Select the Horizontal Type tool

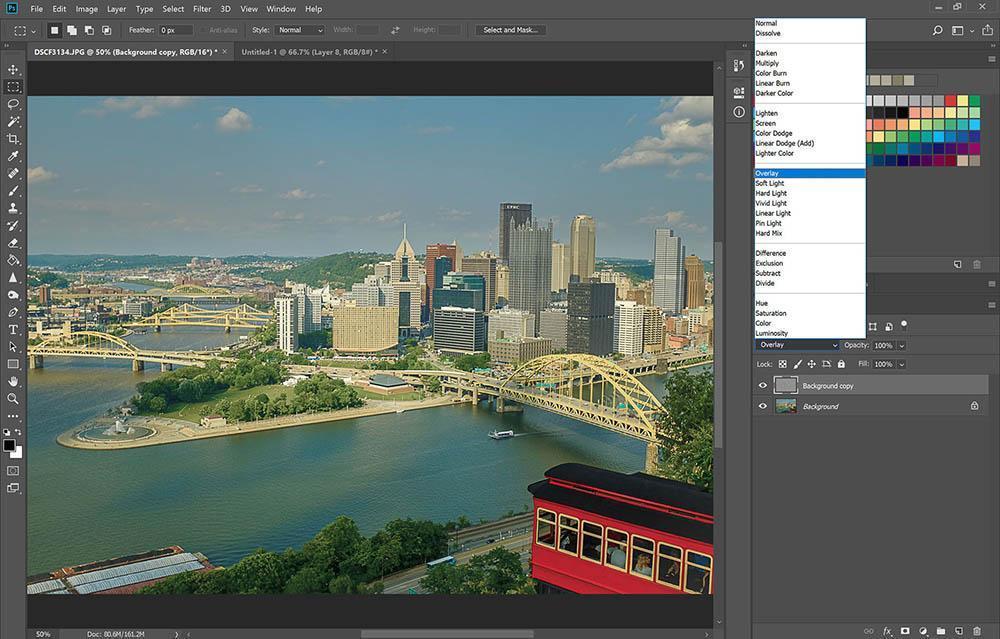click(14, 329)
